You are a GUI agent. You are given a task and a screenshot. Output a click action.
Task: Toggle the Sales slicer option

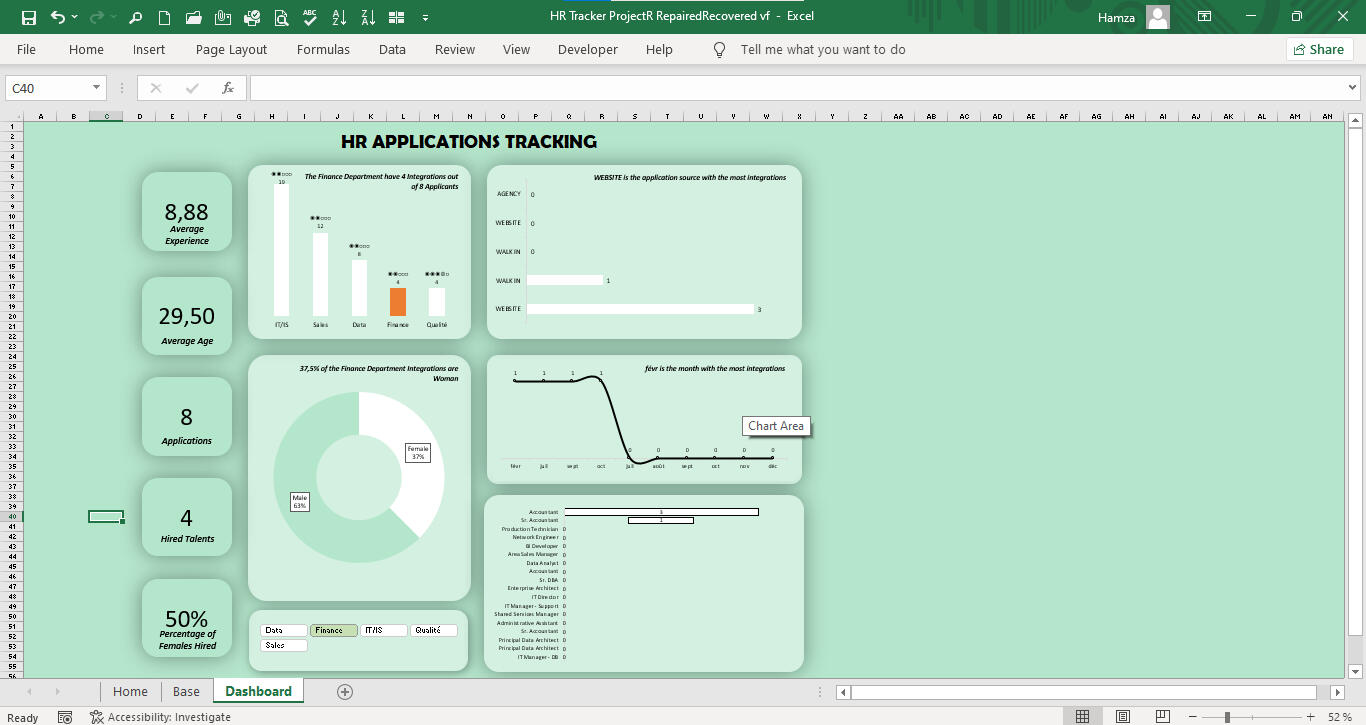[284, 646]
